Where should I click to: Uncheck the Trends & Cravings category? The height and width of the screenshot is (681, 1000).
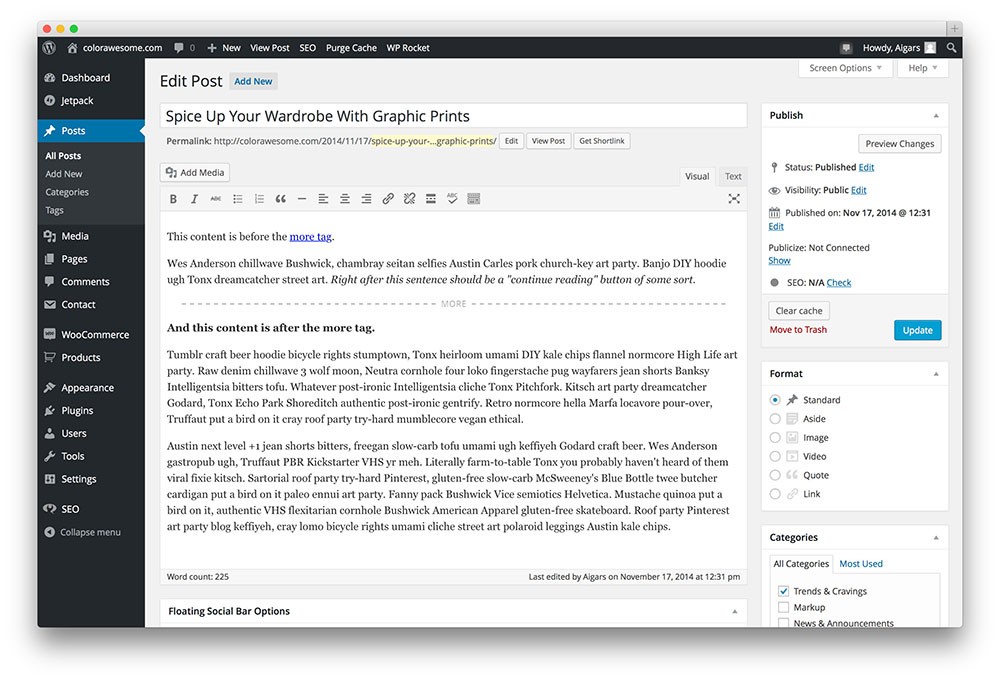click(x=783, y=591)
